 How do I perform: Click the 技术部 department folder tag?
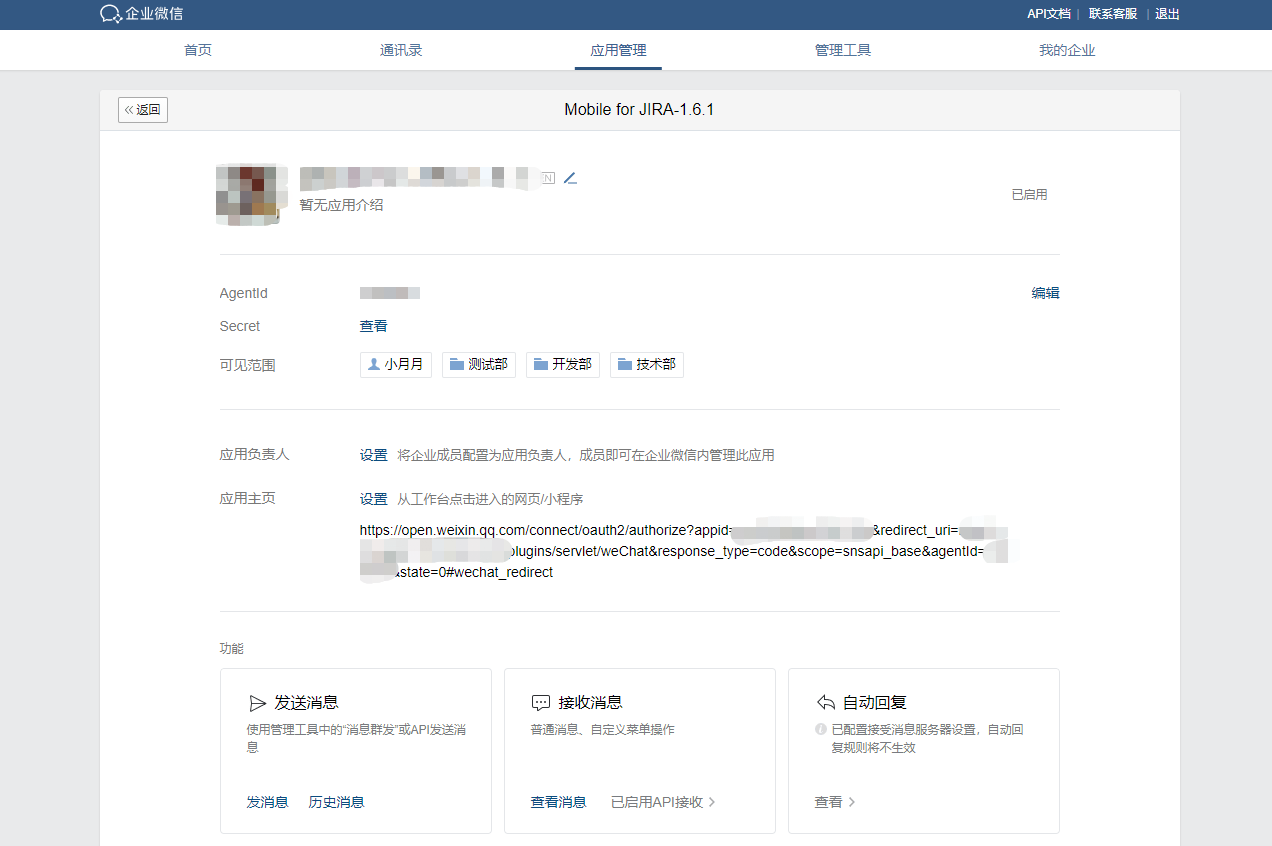tap(647, 364)
